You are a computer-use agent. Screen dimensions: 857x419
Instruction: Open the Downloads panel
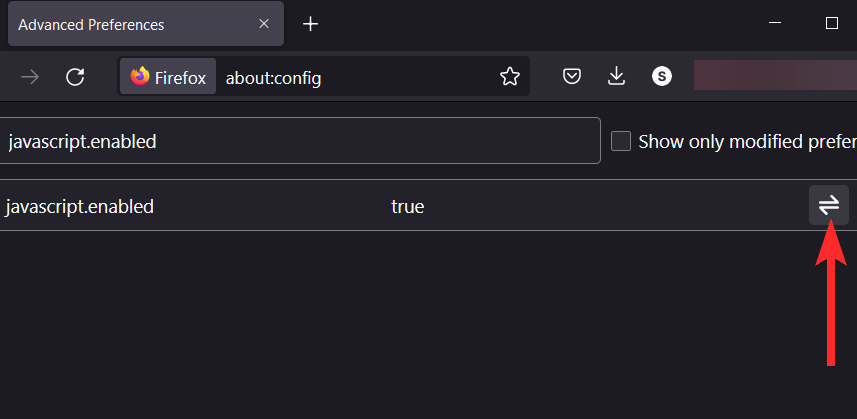pyautogui.click(x=617, y=77)
